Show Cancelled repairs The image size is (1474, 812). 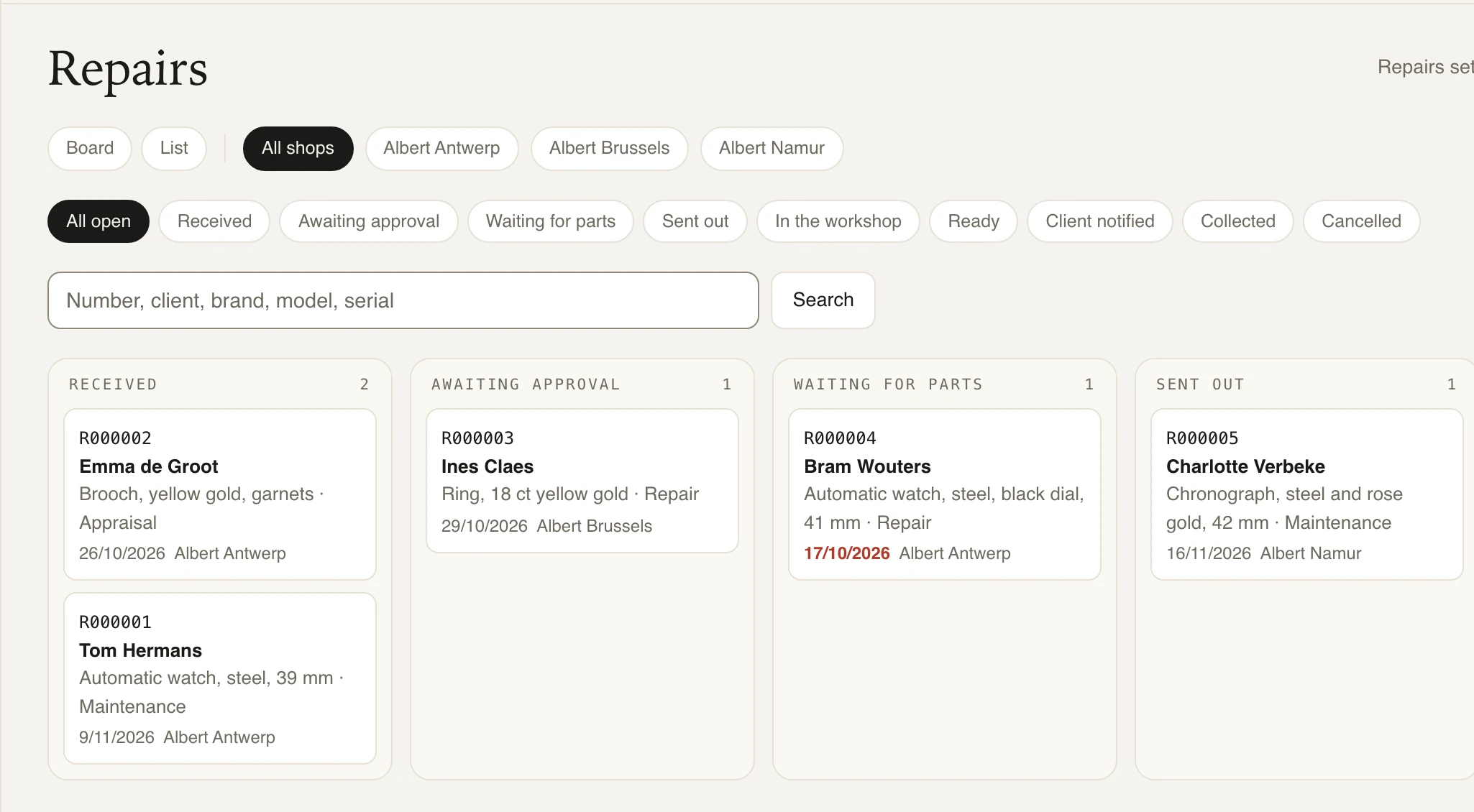coord(1362,221)
